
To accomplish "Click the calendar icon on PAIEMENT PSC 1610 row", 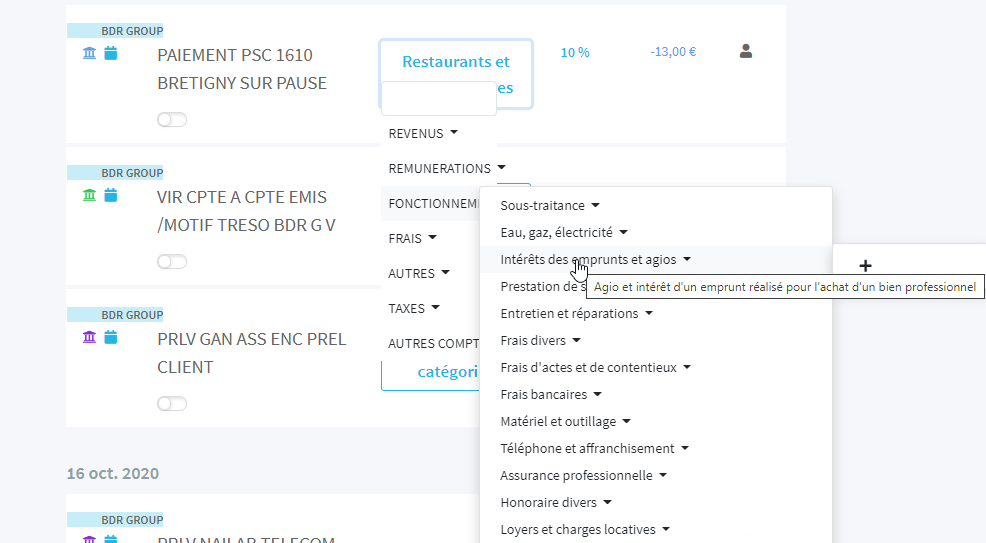I will click(111, 53).
